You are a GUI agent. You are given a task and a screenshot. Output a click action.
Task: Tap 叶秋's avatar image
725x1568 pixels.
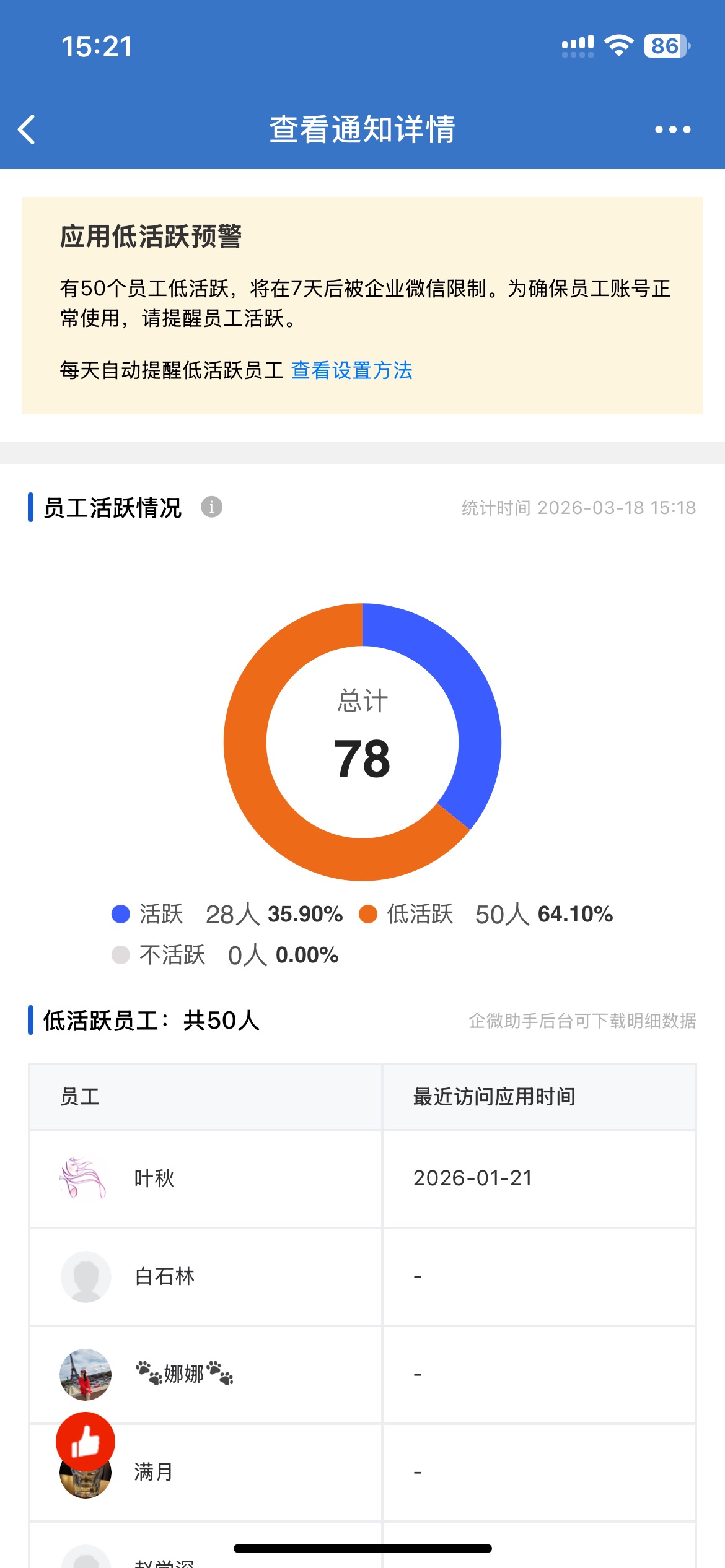[84, 1178]
